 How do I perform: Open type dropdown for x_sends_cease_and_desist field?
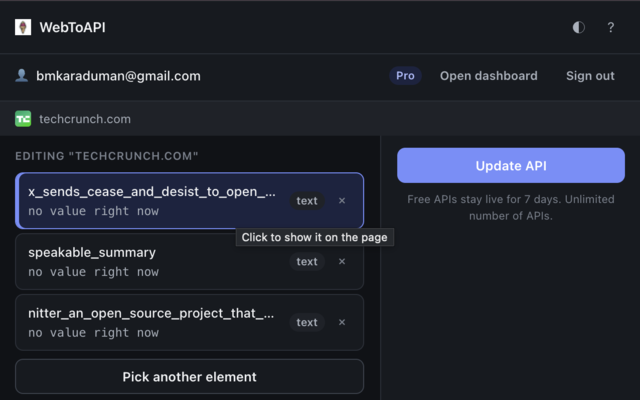point(307,201)
